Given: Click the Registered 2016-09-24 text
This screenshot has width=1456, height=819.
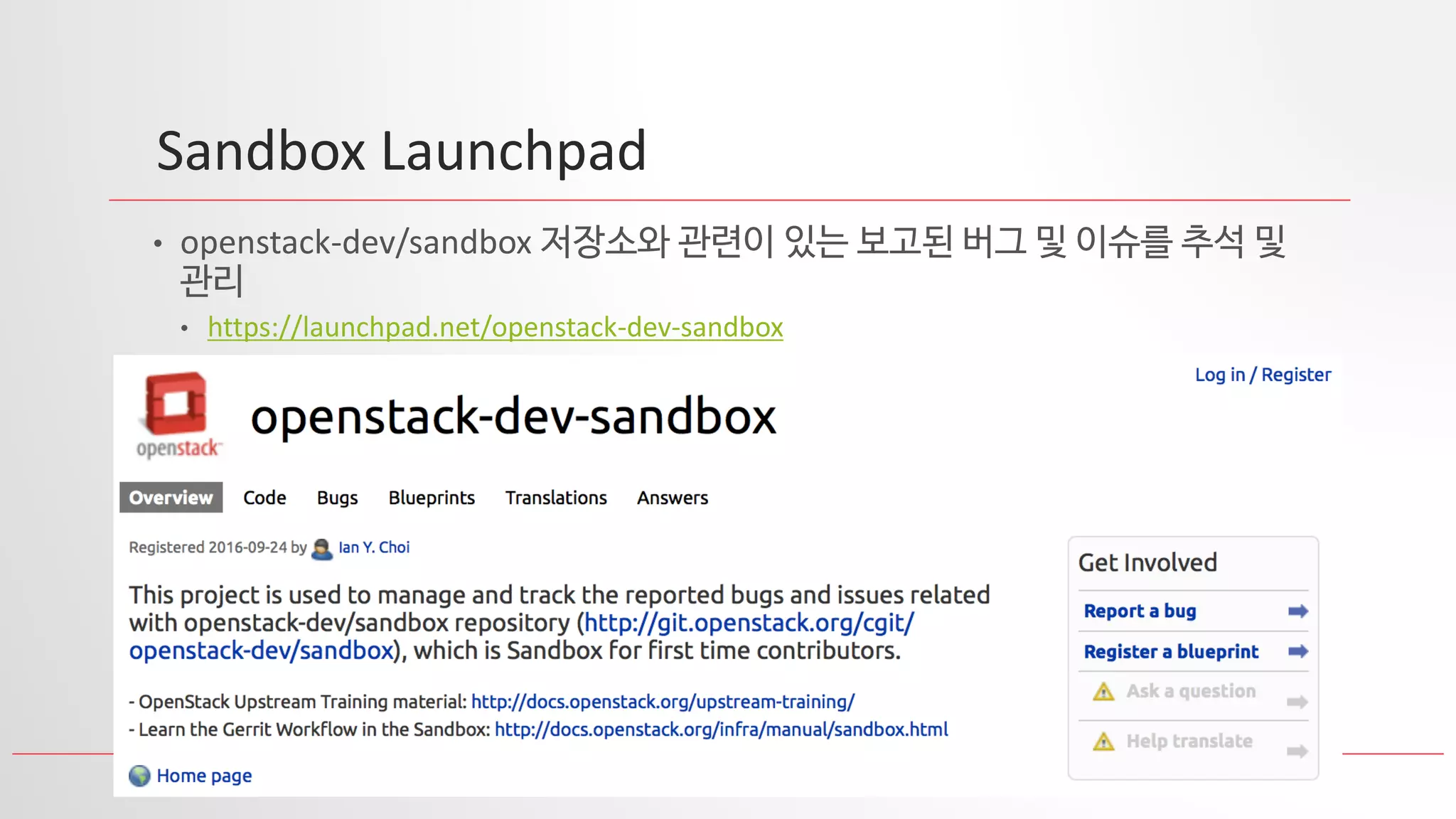Looking at the screenshot, I should tap(218, 547).
